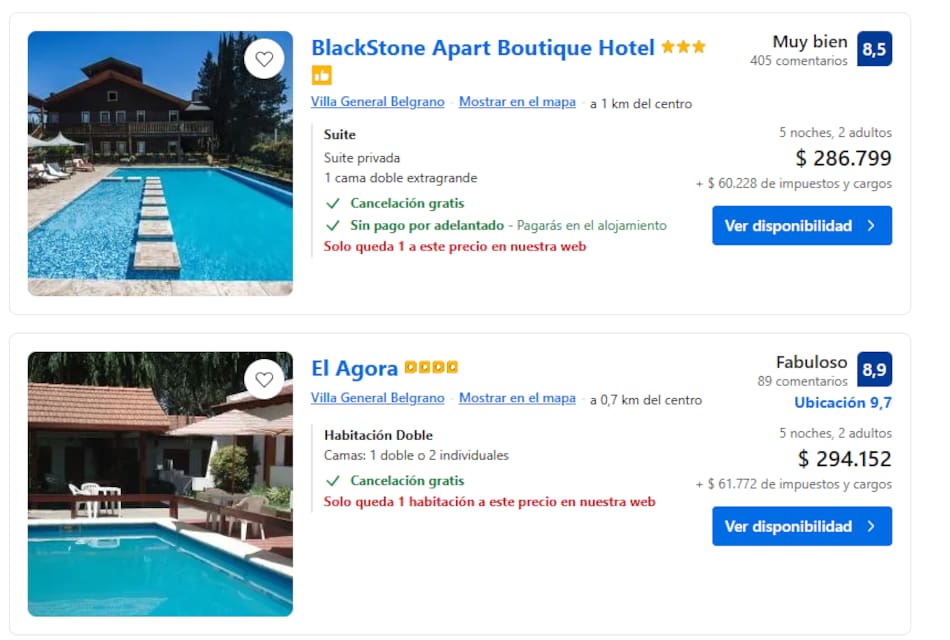The height and width of the screenshot is (640, 950).
Task: Save BlackStone Apart Boutique Hotel with heart icon
Action: click(264, 59)
